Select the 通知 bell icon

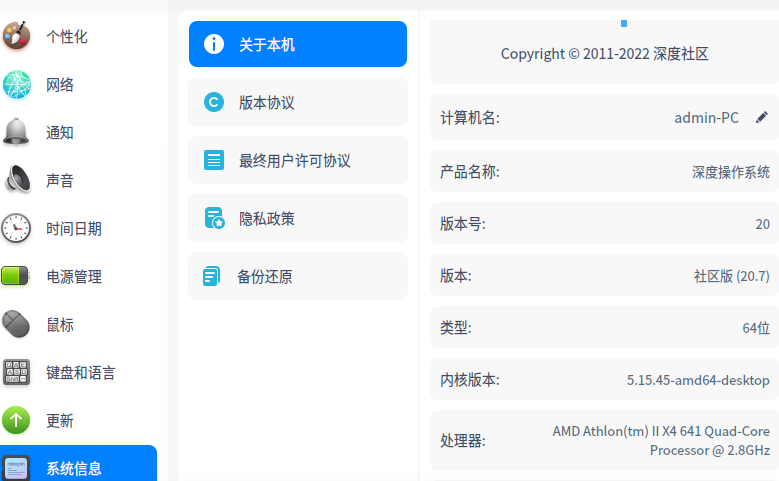(x=16, y=132)
